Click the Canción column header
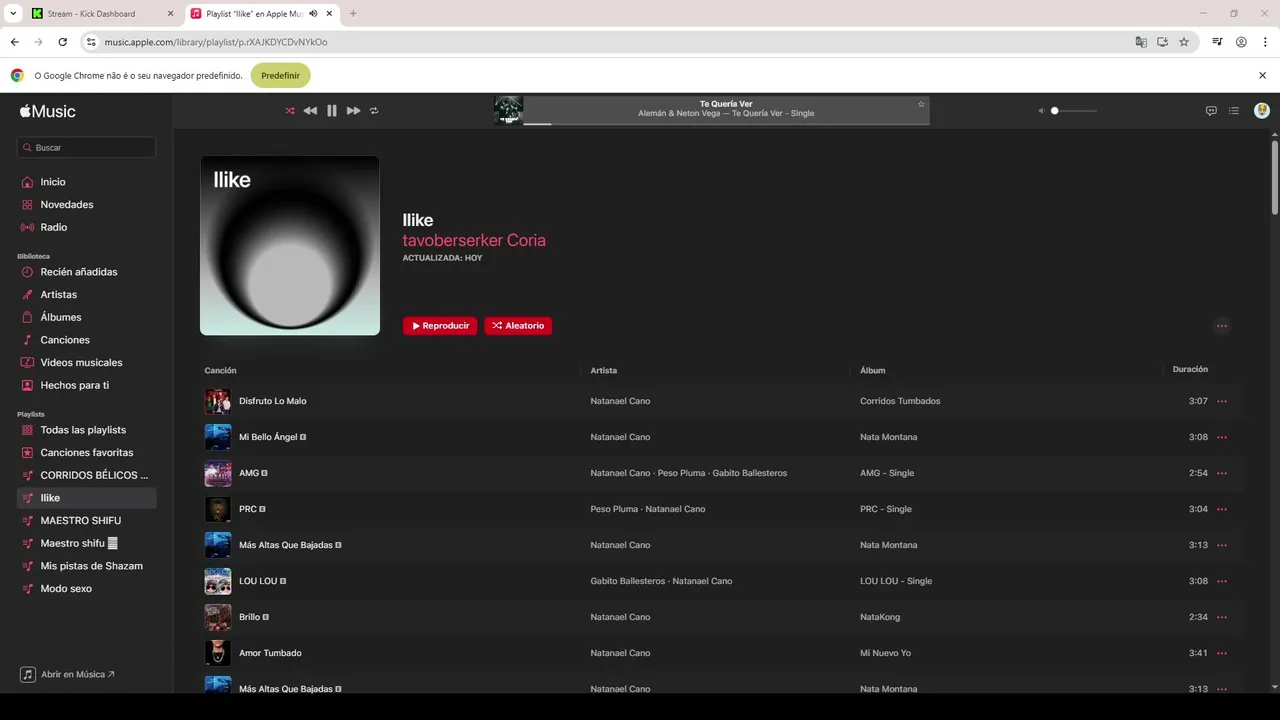 click(x=220, y=371)
